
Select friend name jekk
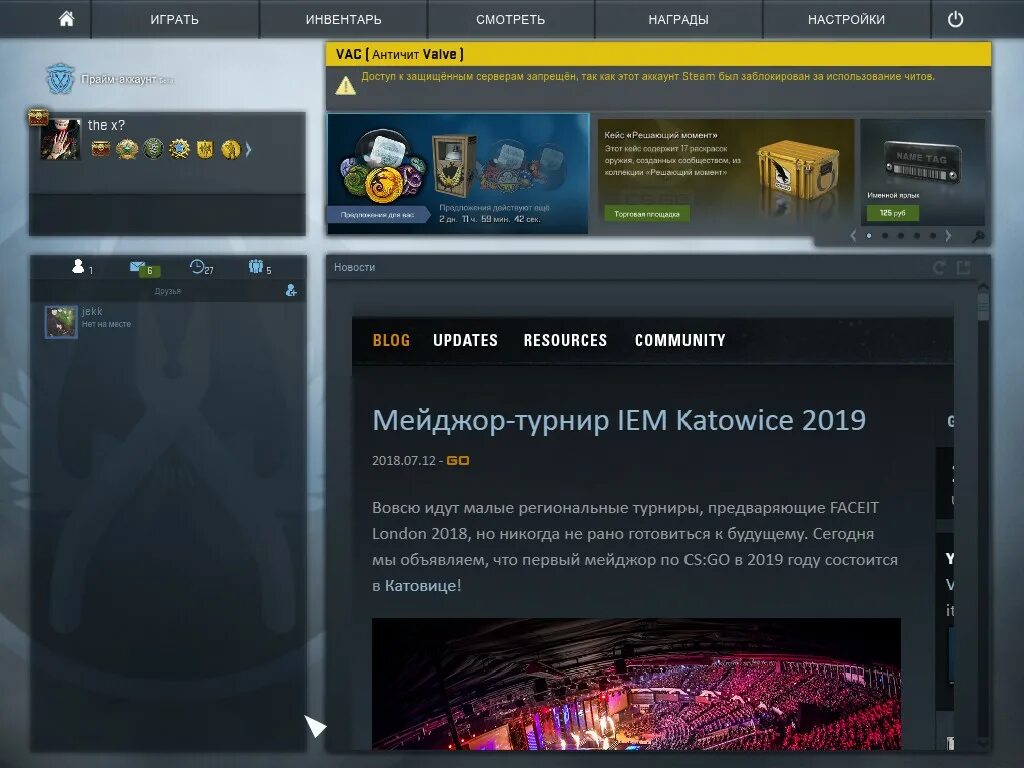(x=92, y=312)
